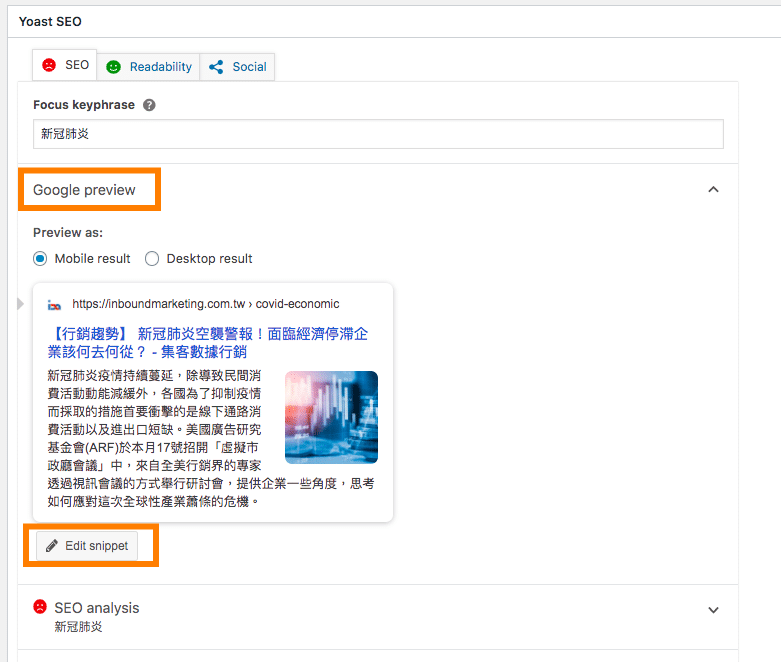The image size is (781, 662).
Task: Click keyphrase 新冠肺炎 under SEO analysis
Action: (x=78, y=627)
